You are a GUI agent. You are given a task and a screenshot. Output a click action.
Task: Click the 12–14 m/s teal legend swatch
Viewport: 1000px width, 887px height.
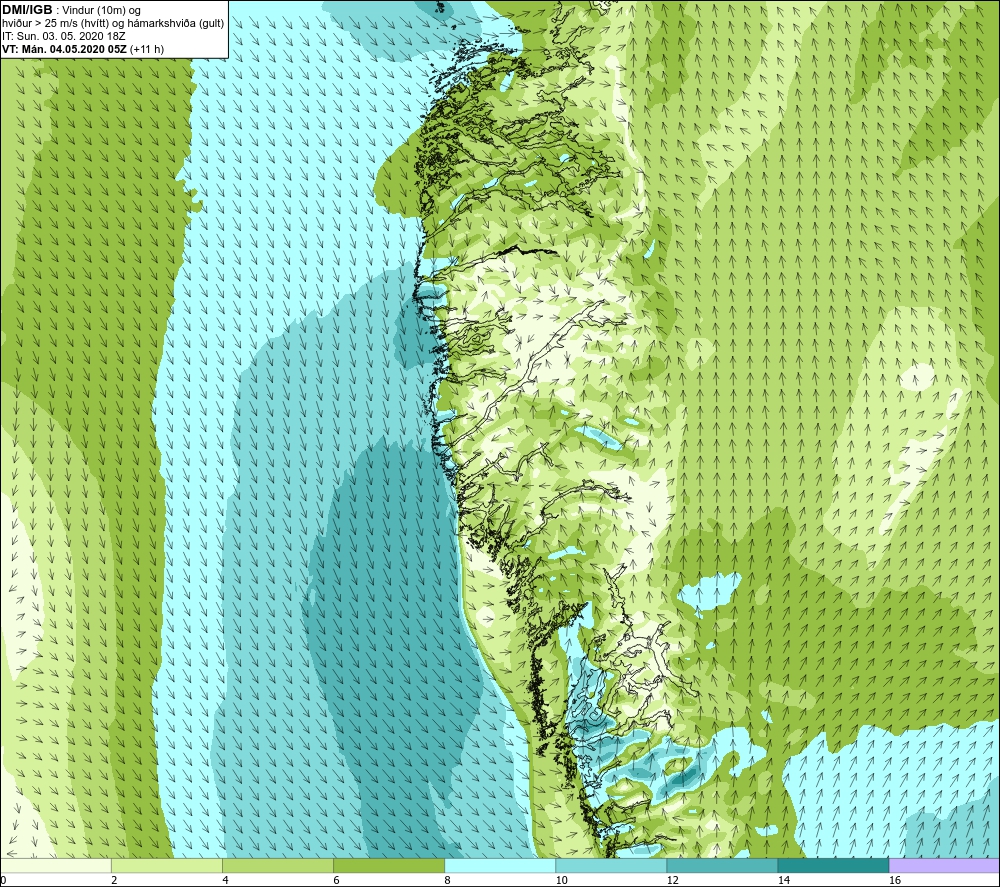722,866
